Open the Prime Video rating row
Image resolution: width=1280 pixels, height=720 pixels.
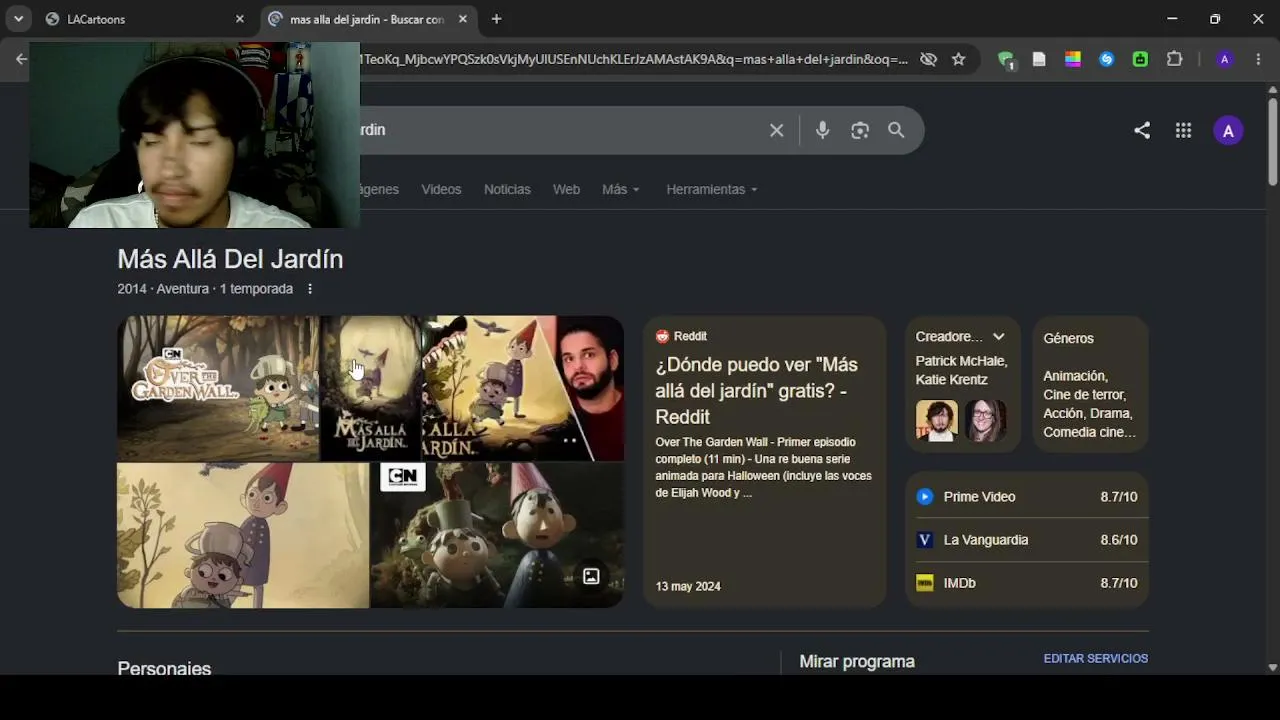1027,497
